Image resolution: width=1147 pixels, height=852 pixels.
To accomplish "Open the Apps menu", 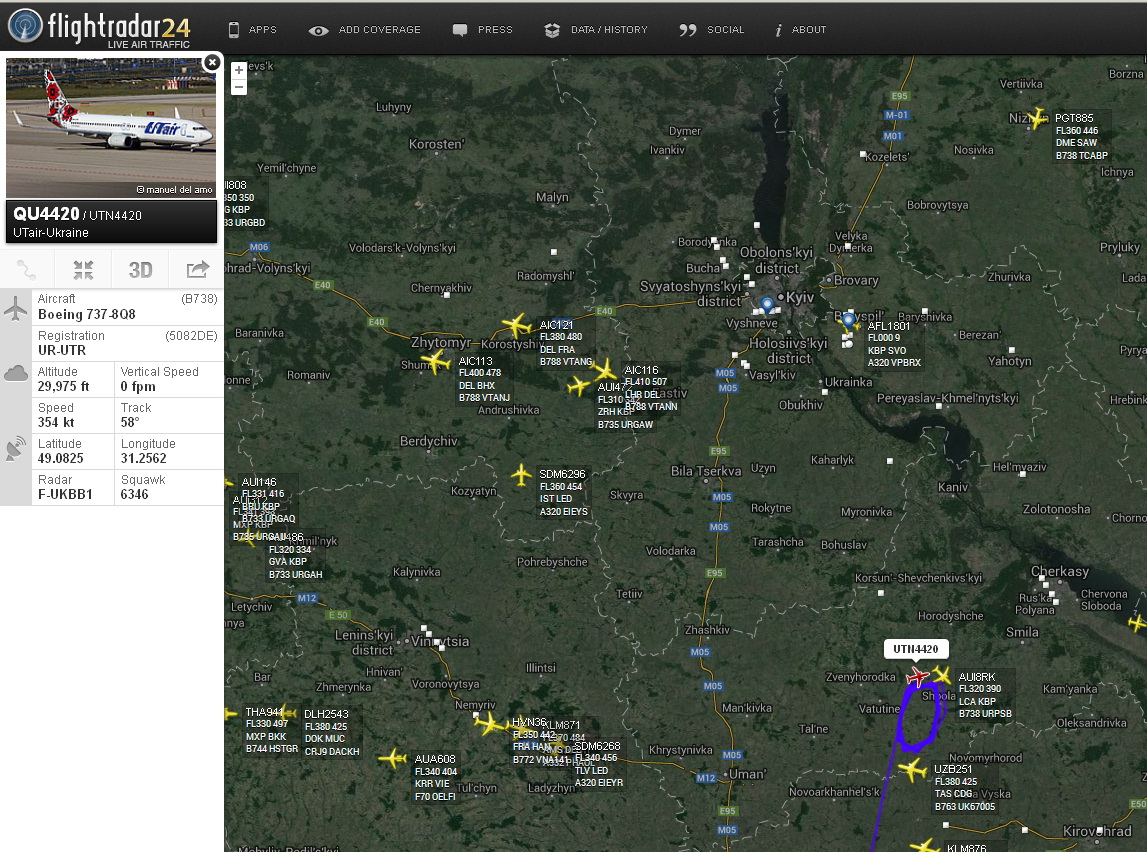I will coord(252,30).
